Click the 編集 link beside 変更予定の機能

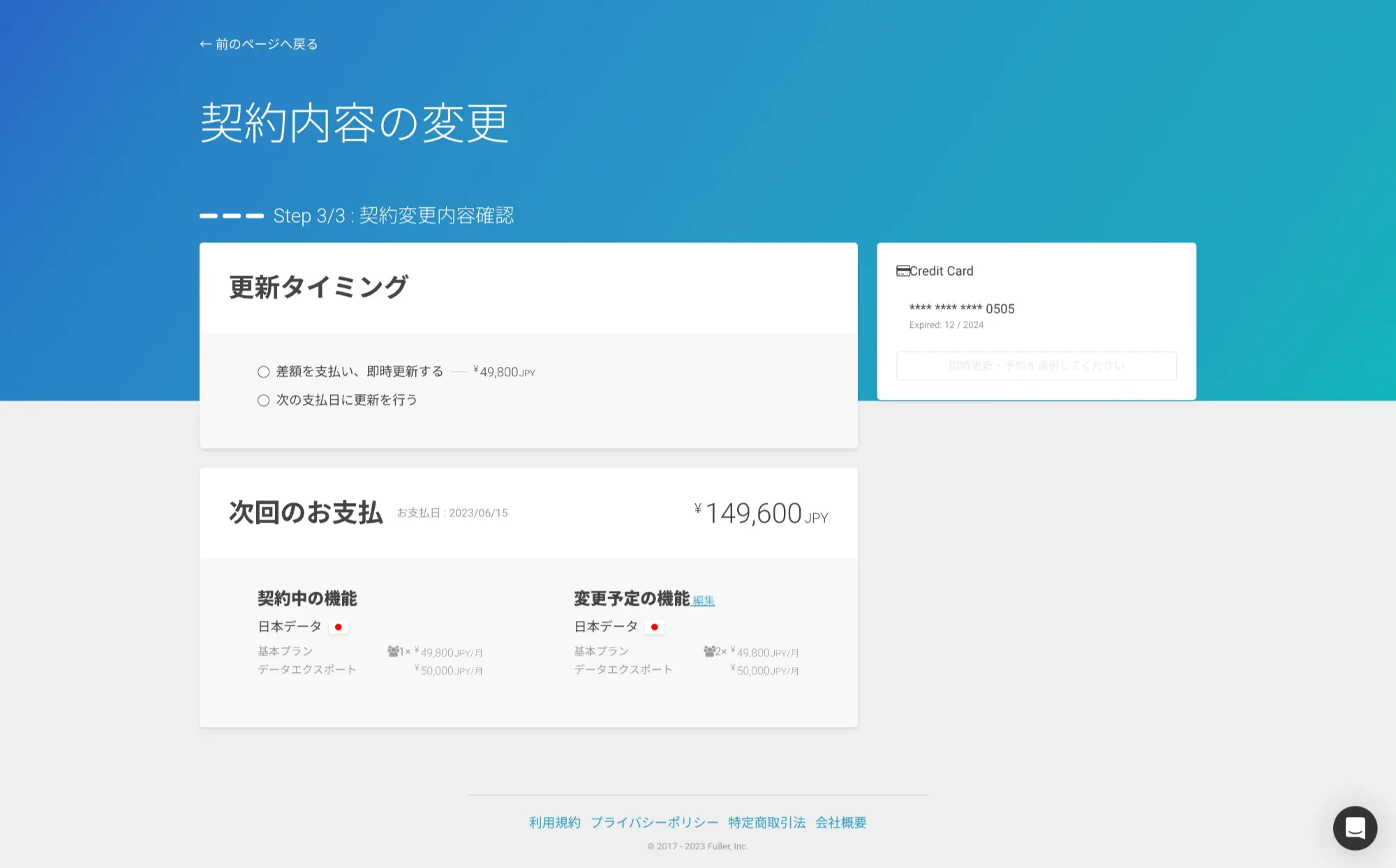point(704,600)
